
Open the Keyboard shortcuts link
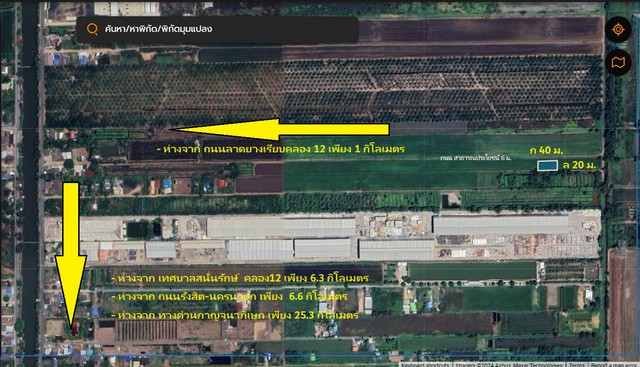[425, 365]
